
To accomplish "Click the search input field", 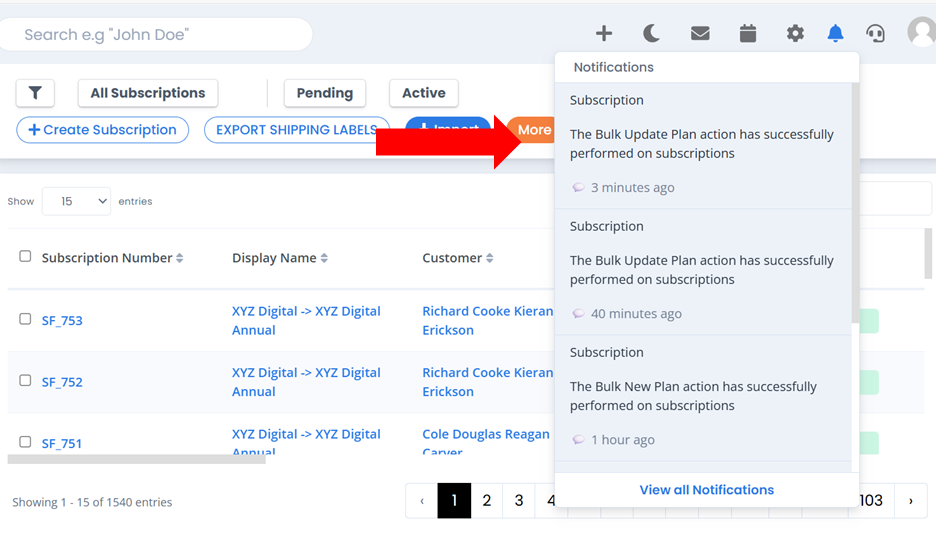I will click(156, 35).
